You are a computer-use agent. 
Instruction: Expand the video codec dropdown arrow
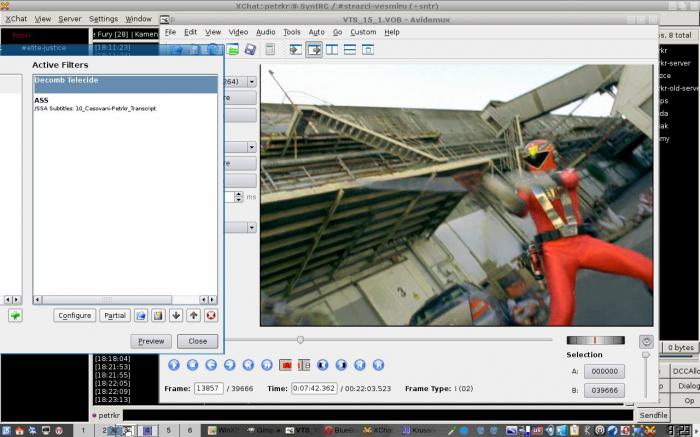coord(252,82)
